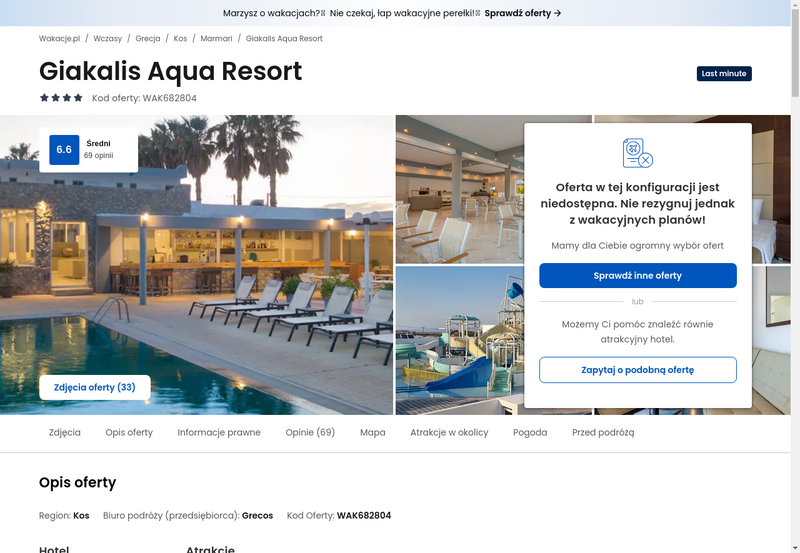
Task: Open the Zdjęcia oferty (33) gallery button
Action: 95,387
